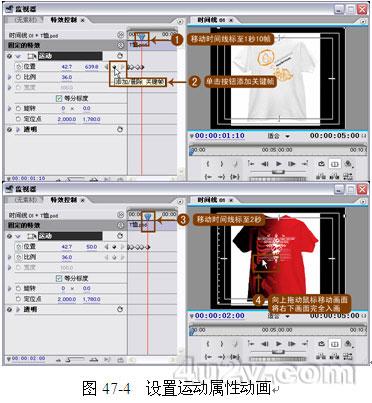Click Extract button in white T-shirt monitor
Viewport: 372px width, 403px height.
[x=334, y=176]
